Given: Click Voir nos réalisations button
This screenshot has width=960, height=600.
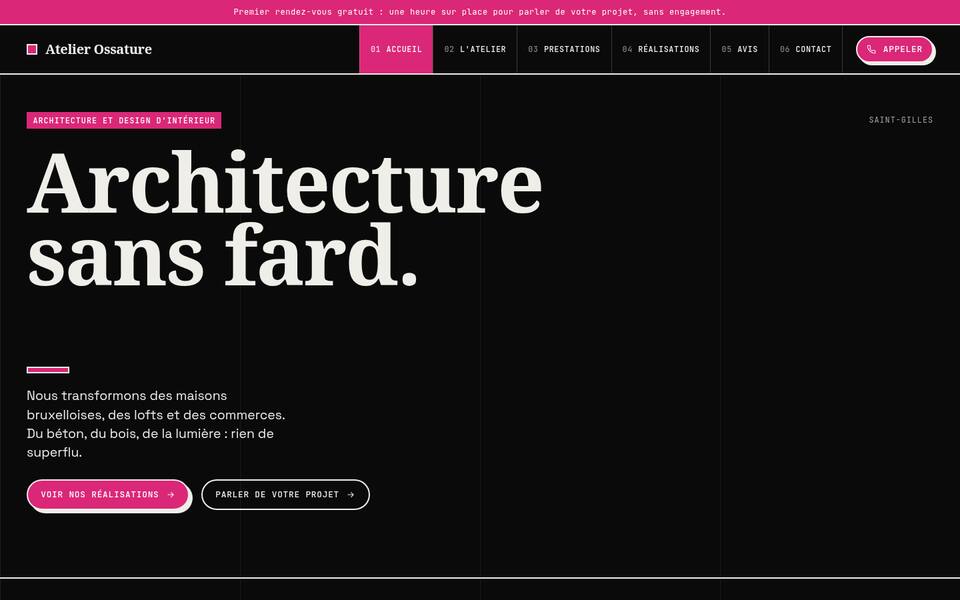Looking at the screenshot, I should click(108, 495).
